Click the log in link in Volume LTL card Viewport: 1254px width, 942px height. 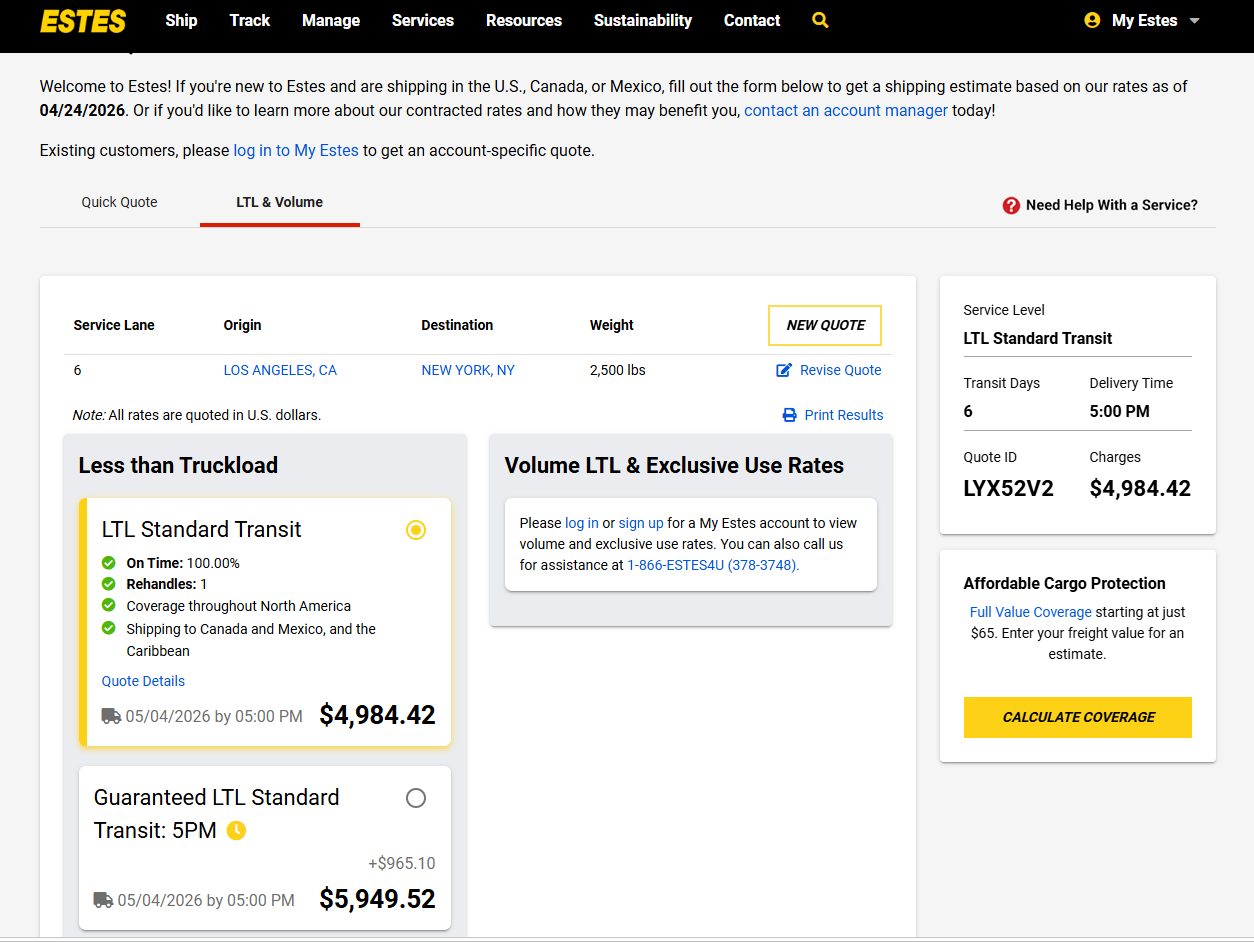click(582, 523)
